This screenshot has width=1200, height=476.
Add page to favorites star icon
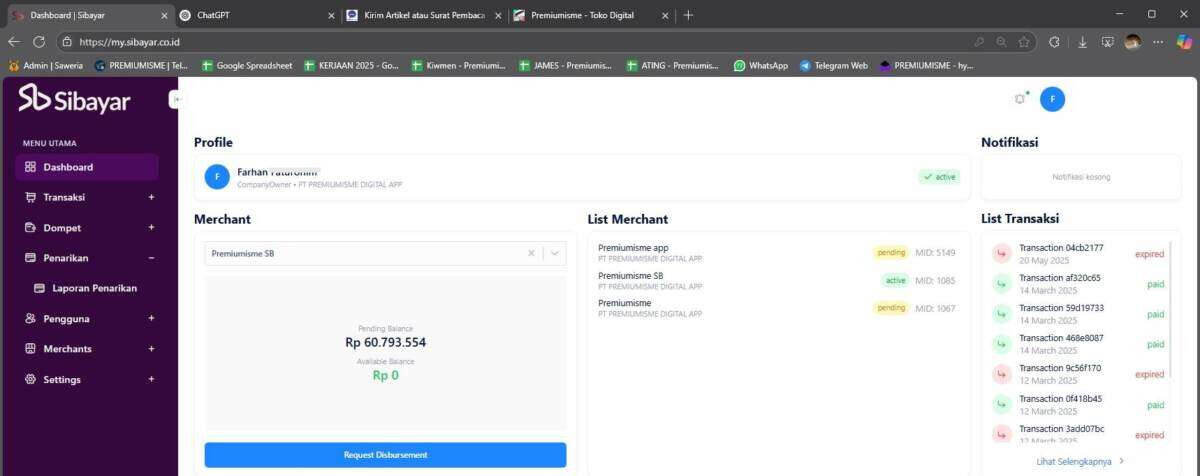(x=1024, y=42)
